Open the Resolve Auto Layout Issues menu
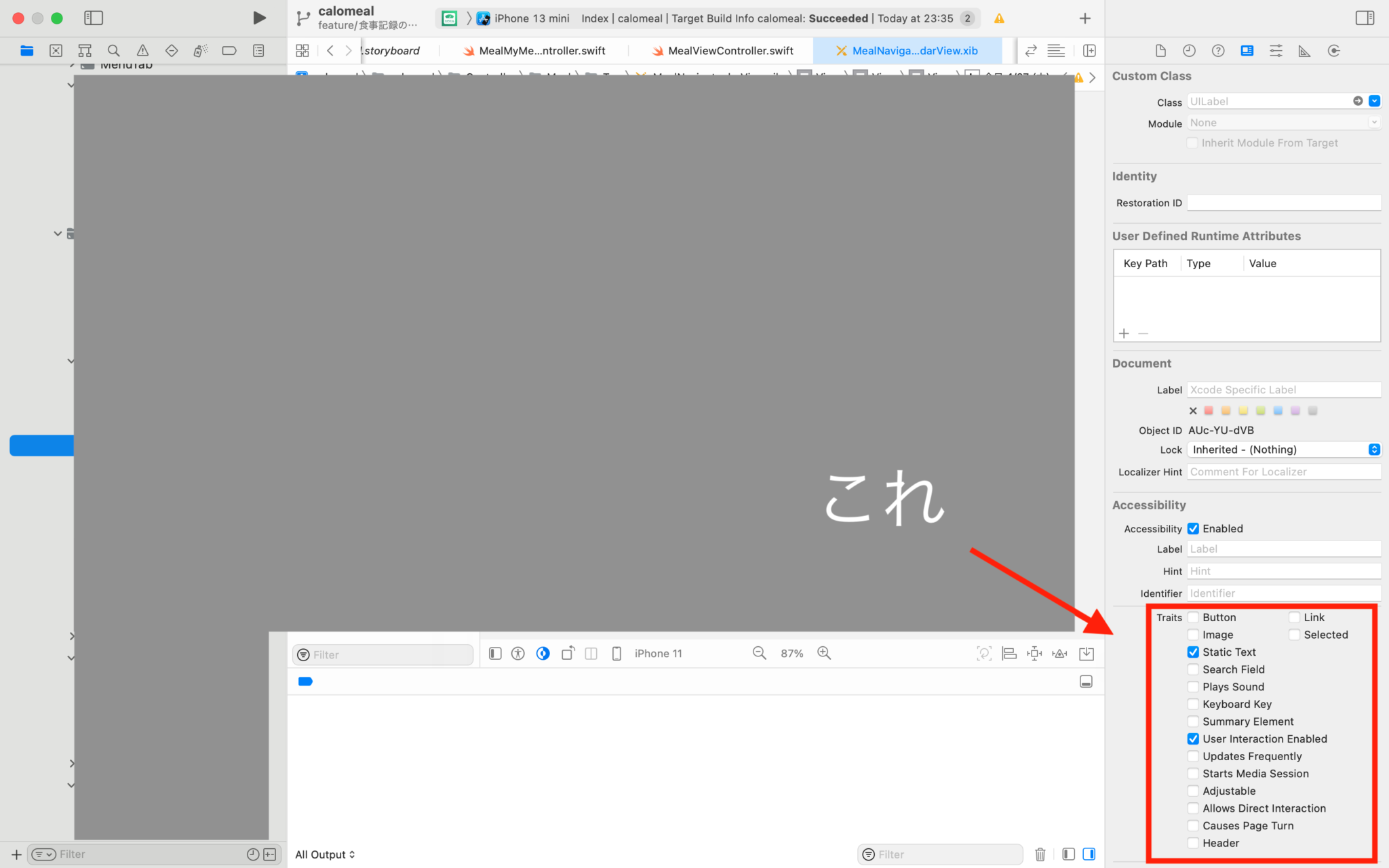1389x868 pixels. [1059, 653]
